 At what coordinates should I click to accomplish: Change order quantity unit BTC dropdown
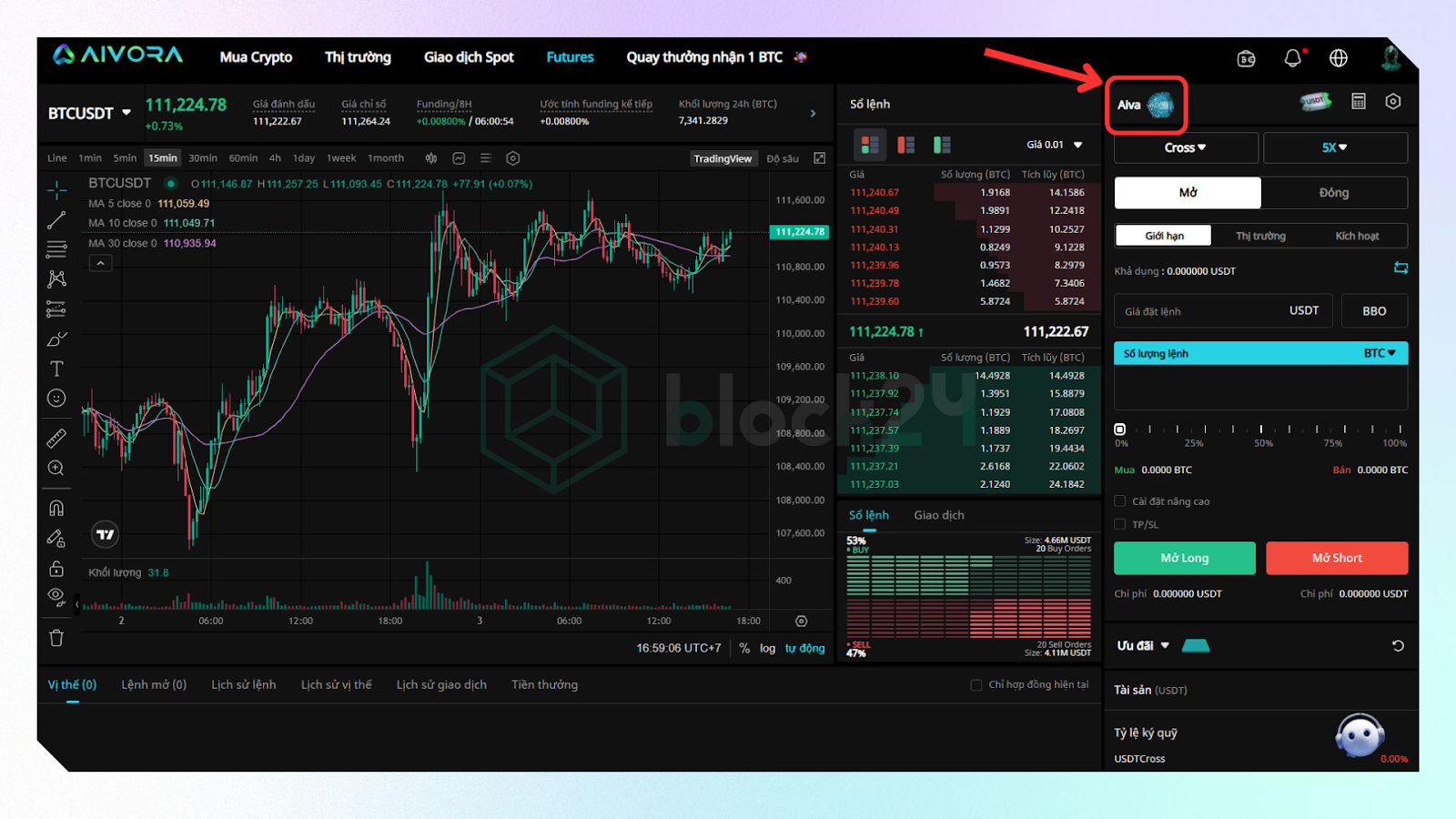click(1380, 353)
